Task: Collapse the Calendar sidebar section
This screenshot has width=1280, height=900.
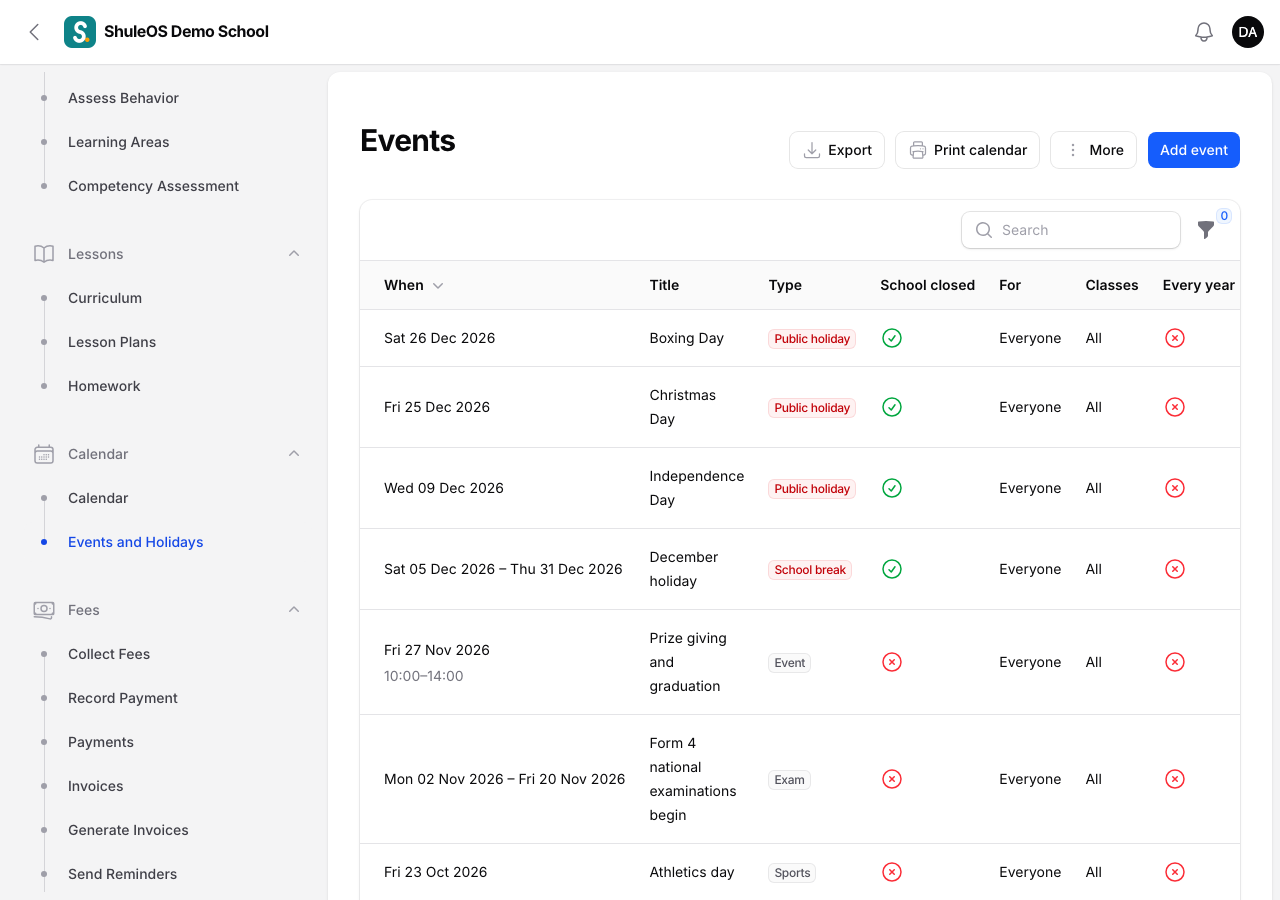Action: coord(294,454)
